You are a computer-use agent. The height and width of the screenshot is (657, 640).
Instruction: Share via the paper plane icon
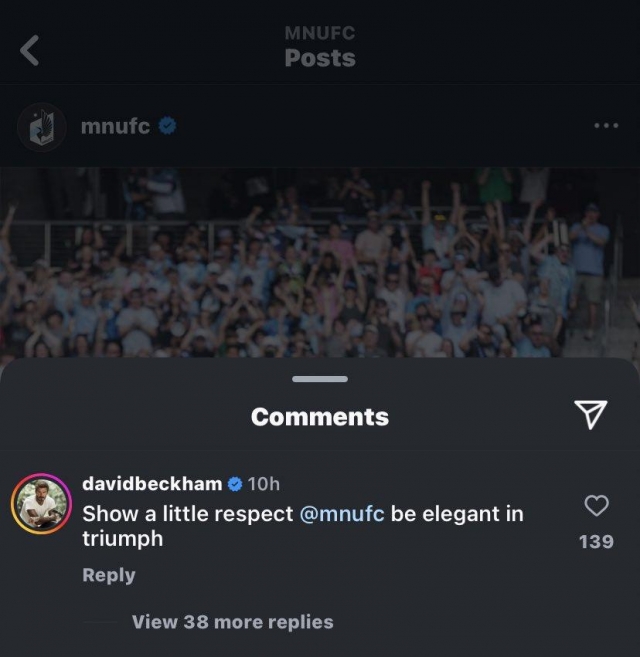[x=591, y=414]
